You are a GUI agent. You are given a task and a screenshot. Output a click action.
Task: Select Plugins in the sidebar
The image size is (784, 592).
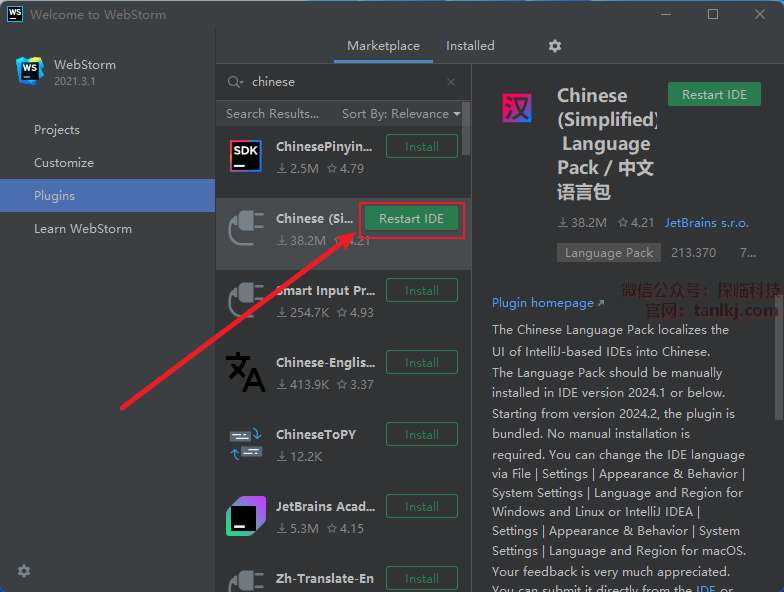[x=108, y=196]
